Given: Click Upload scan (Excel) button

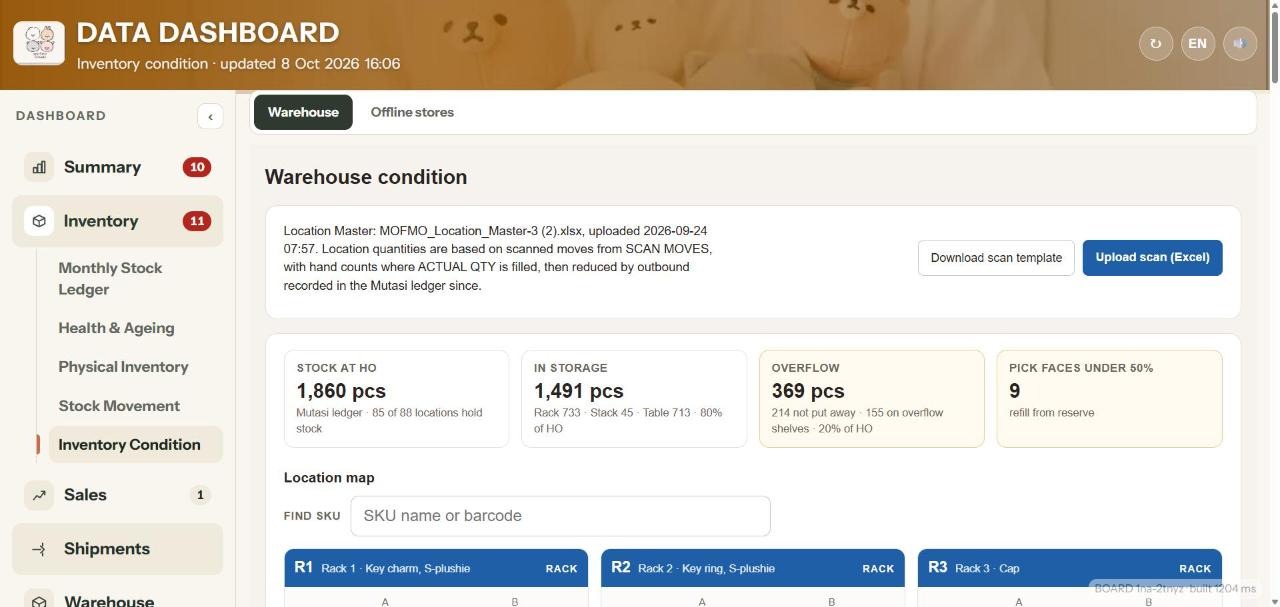Looking at the screenshot, I should pos(1152,258).
